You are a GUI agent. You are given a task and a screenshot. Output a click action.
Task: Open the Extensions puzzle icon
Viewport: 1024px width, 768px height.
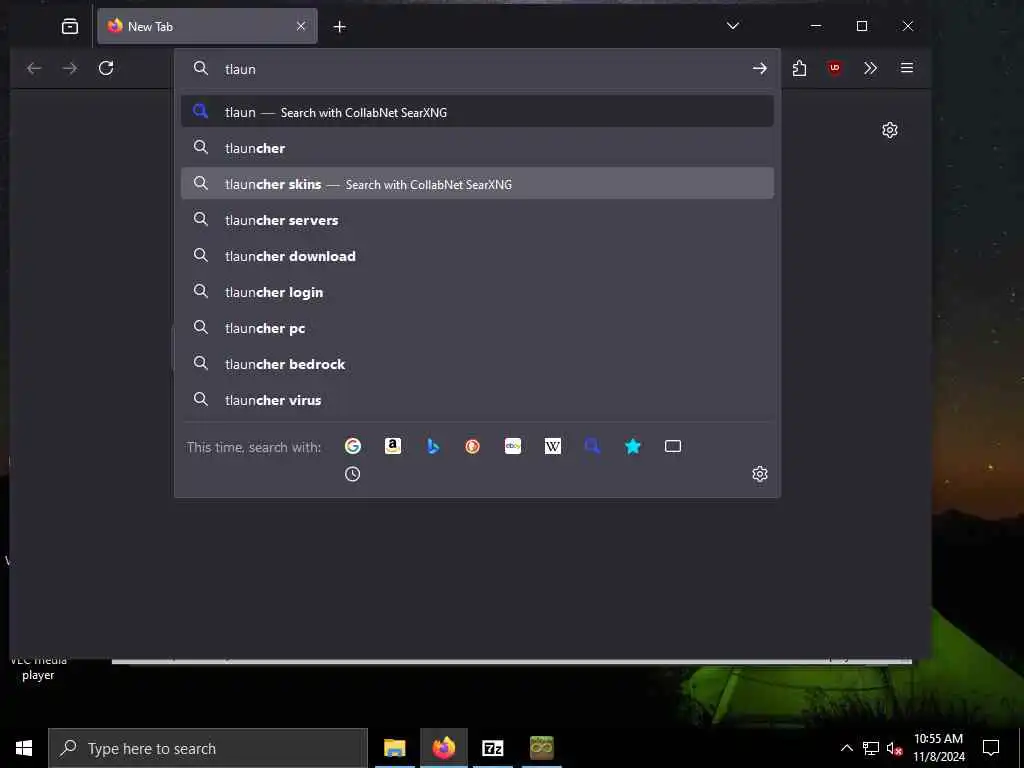tap(799, 68)
